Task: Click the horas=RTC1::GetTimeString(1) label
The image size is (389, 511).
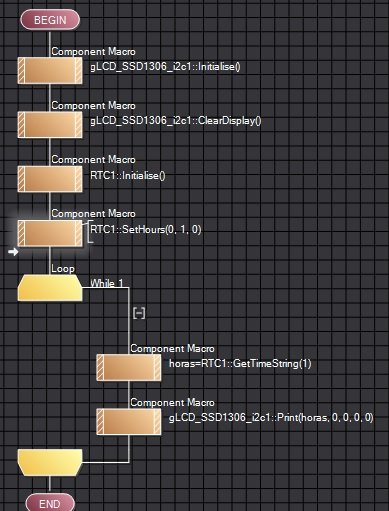Action: (x=240, y=363)
